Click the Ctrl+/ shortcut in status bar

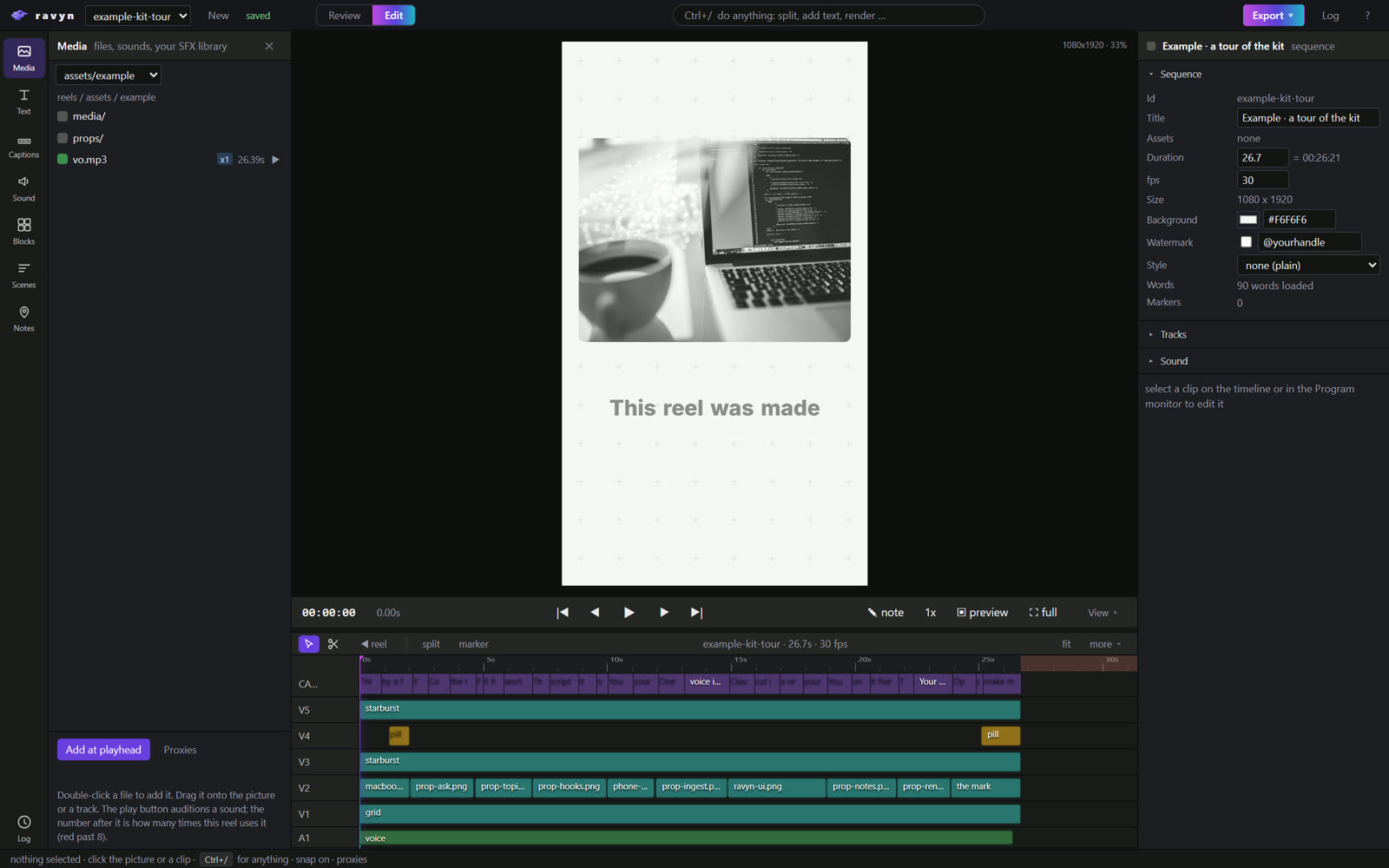tap(215, 859)
